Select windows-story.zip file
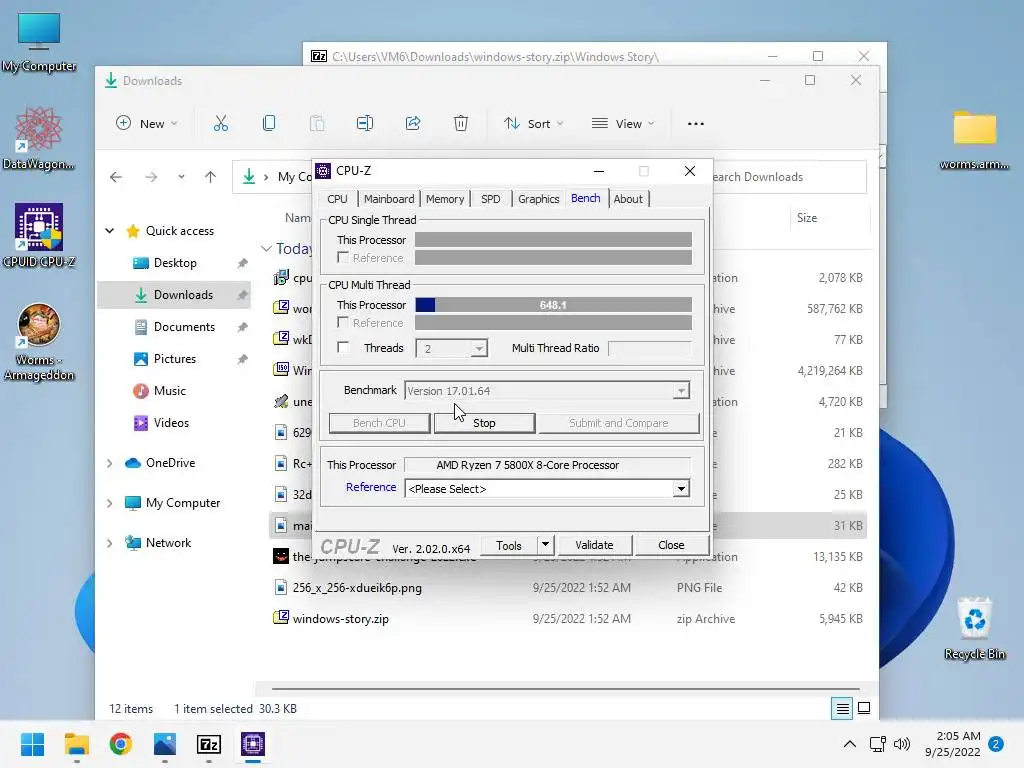The width and height of the screenshot is (1024, 768). pyautogui.click(x=568, y=618)
